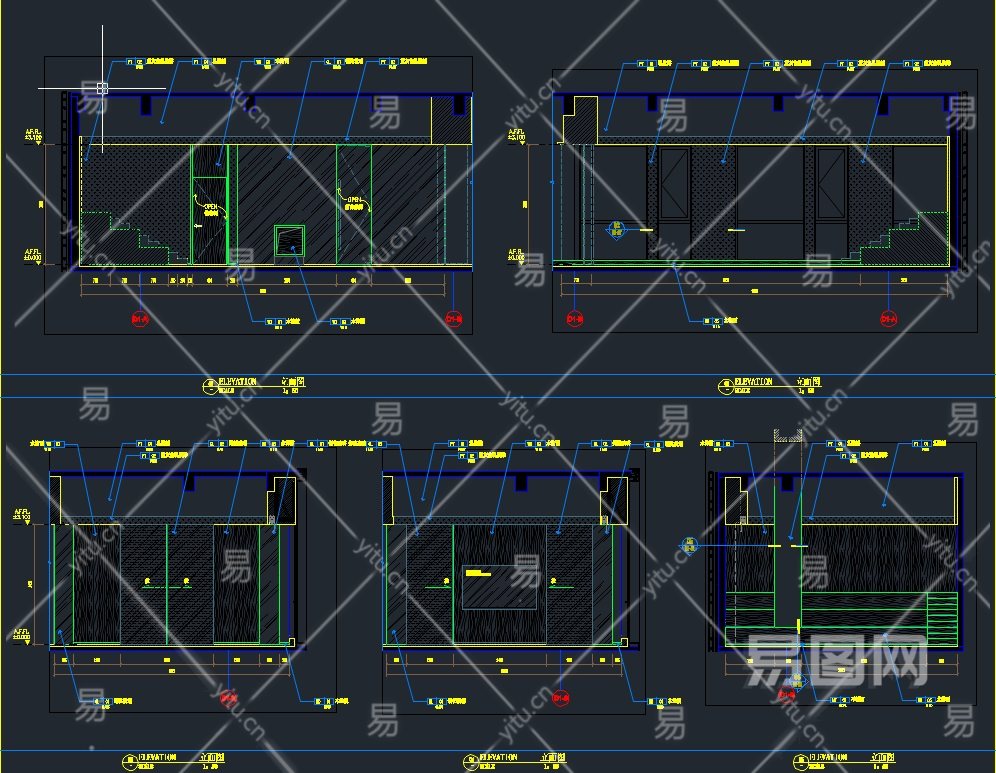Select blue detail callout circle, bottom-right elevation
The height and width of the screenshot is (773, 996).
[690, 545]
